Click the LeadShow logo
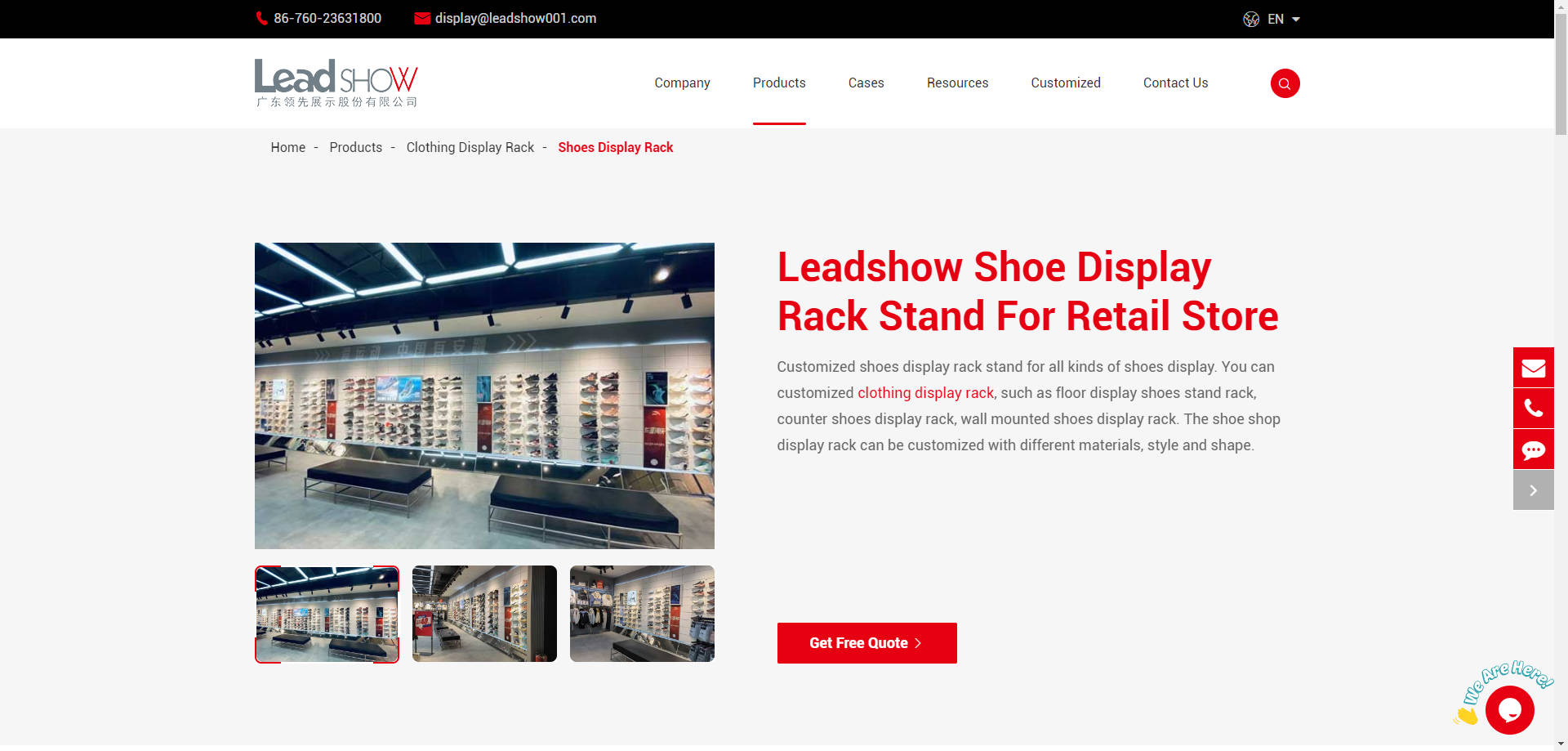Image resolution: width=1568 pixels, height=751 pixels. pyautogui.click(x=336, y=83)
